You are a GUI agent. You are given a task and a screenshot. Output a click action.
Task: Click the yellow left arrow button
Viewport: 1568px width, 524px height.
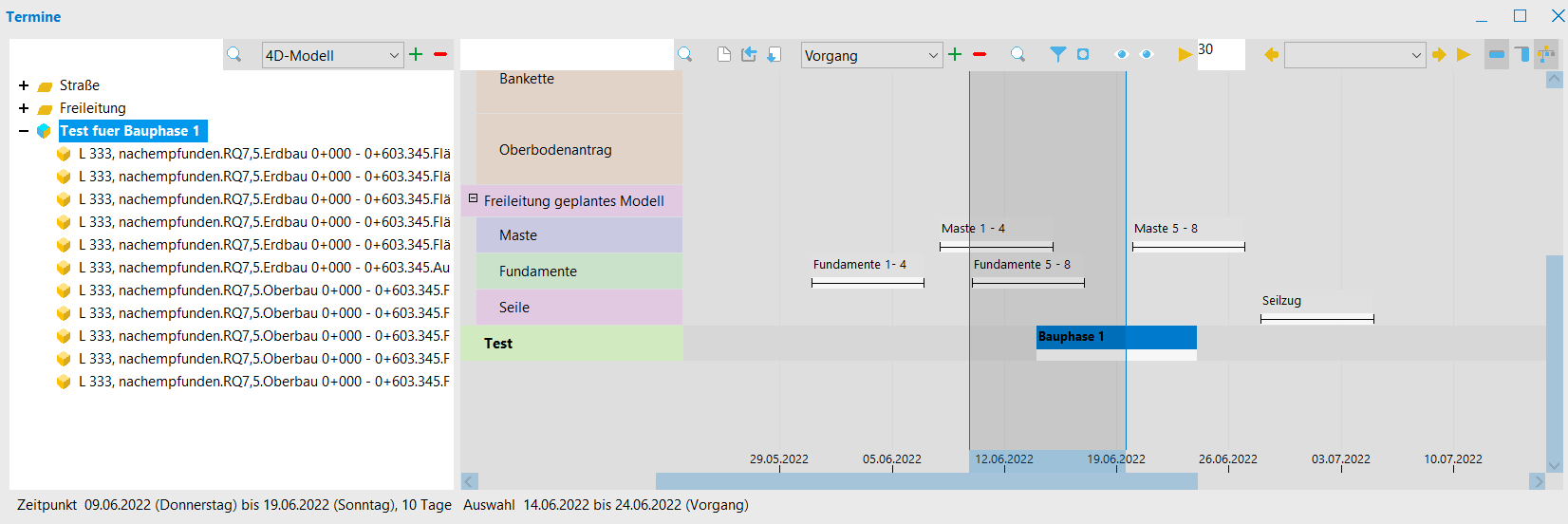pos(1271,55)
